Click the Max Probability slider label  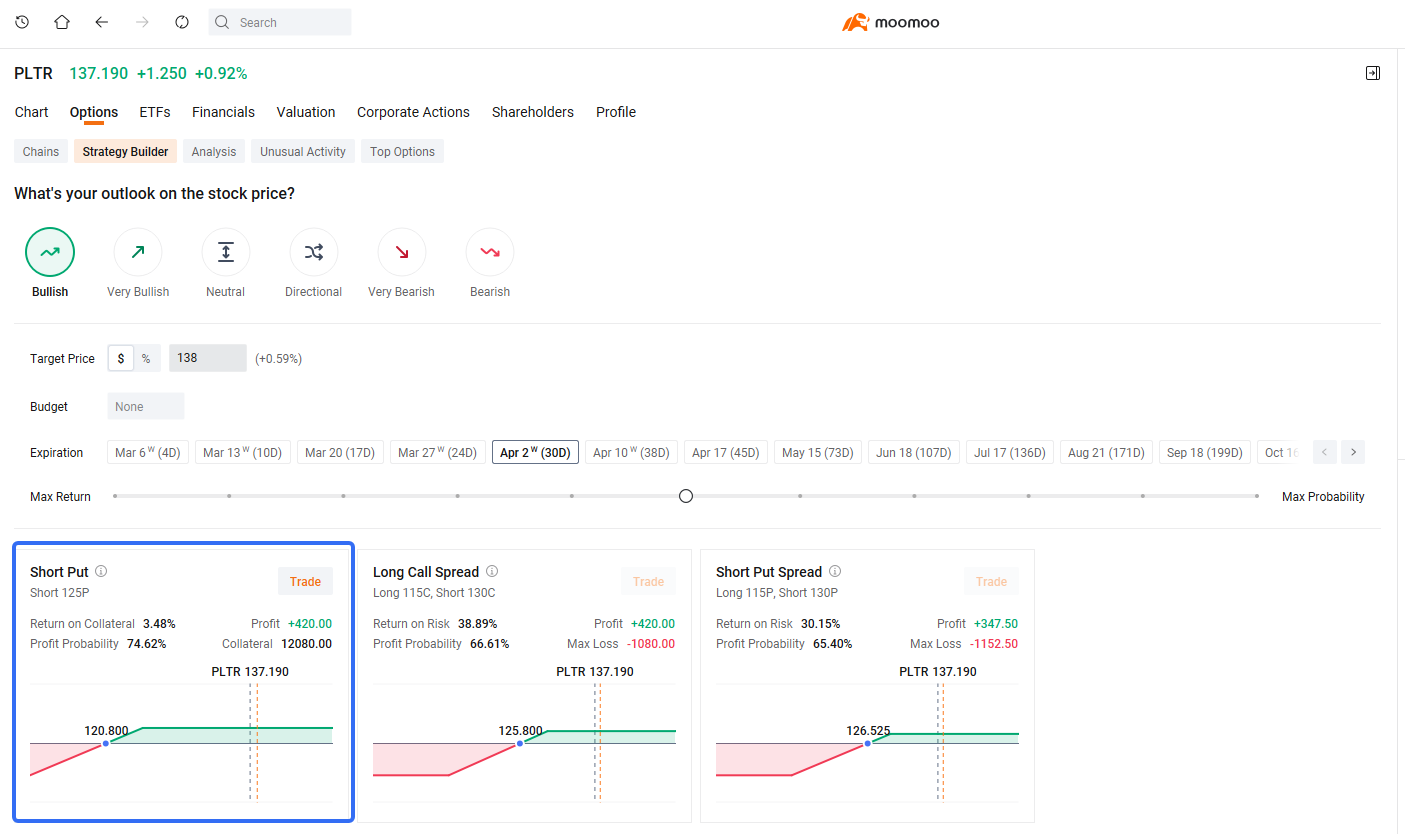click(1323, 497)
